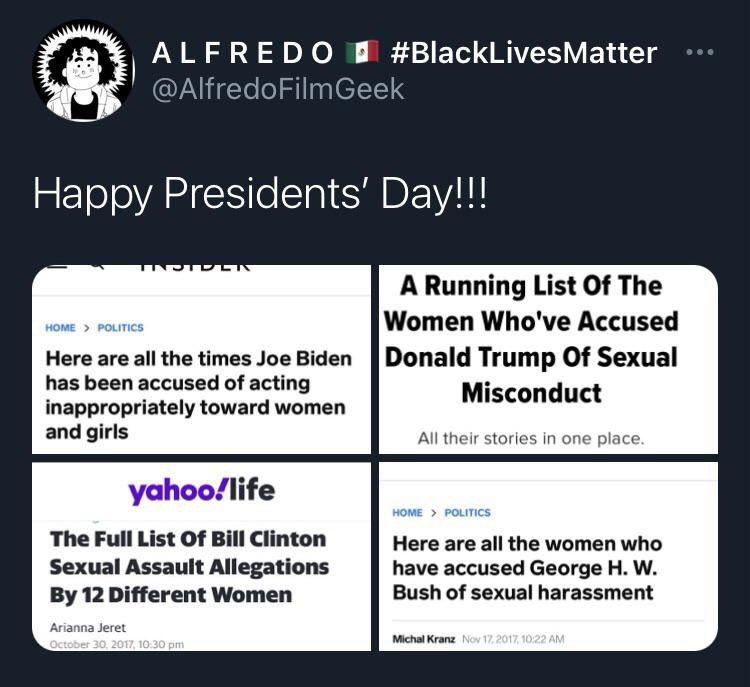Click POLITICS breadcrumb above the Bush headline
This screenshot has height=687, width=750.
[467, 513]
